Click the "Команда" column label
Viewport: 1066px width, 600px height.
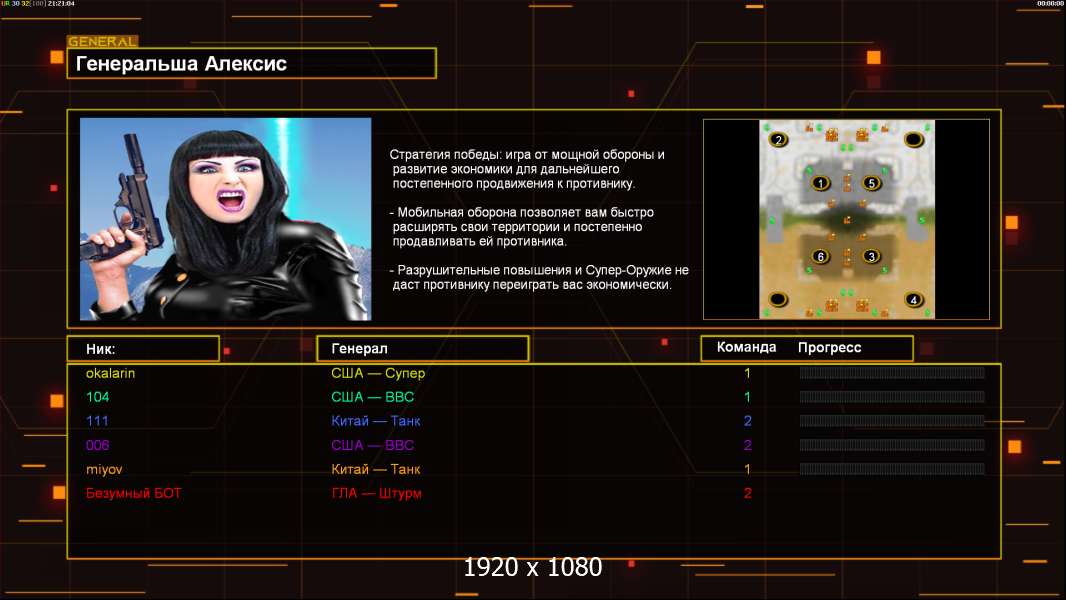click(746, 348)
